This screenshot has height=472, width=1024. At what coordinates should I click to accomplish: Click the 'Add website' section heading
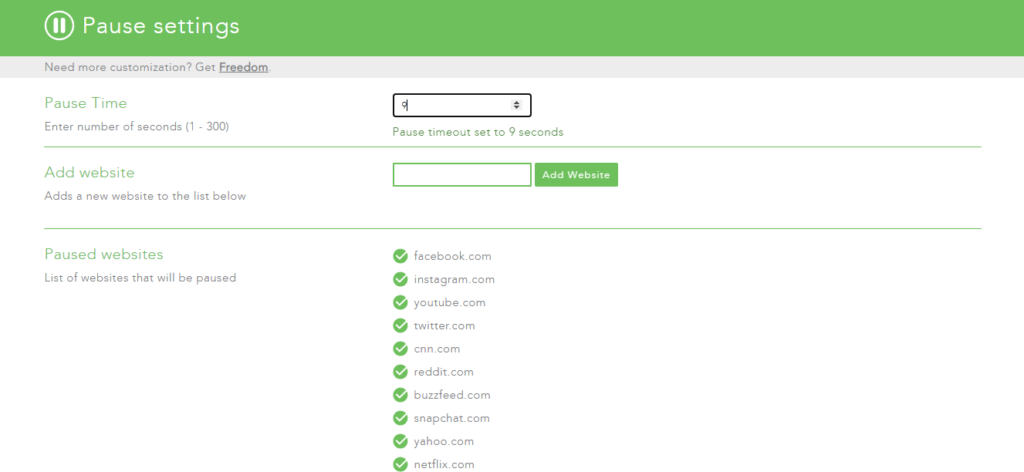(x=89, y=172)
